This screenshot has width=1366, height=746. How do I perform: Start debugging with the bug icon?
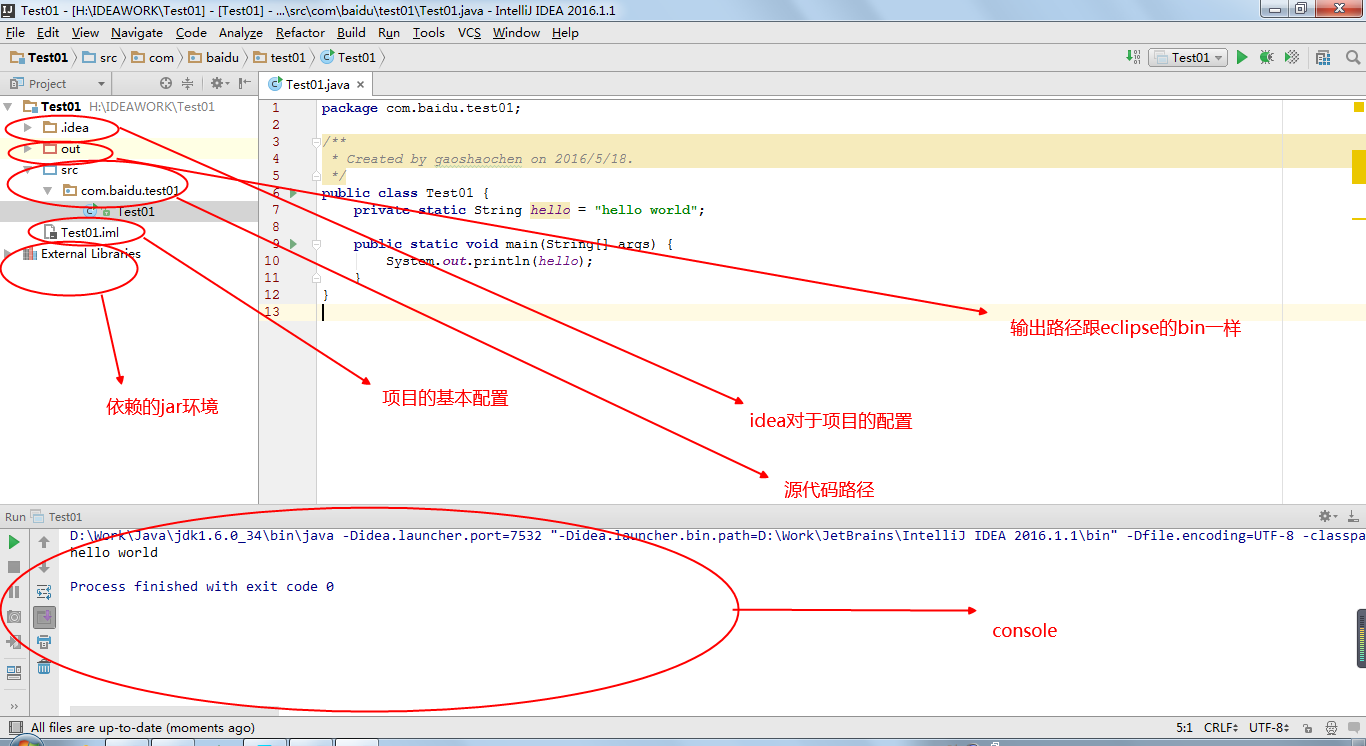click(1266, 57)
